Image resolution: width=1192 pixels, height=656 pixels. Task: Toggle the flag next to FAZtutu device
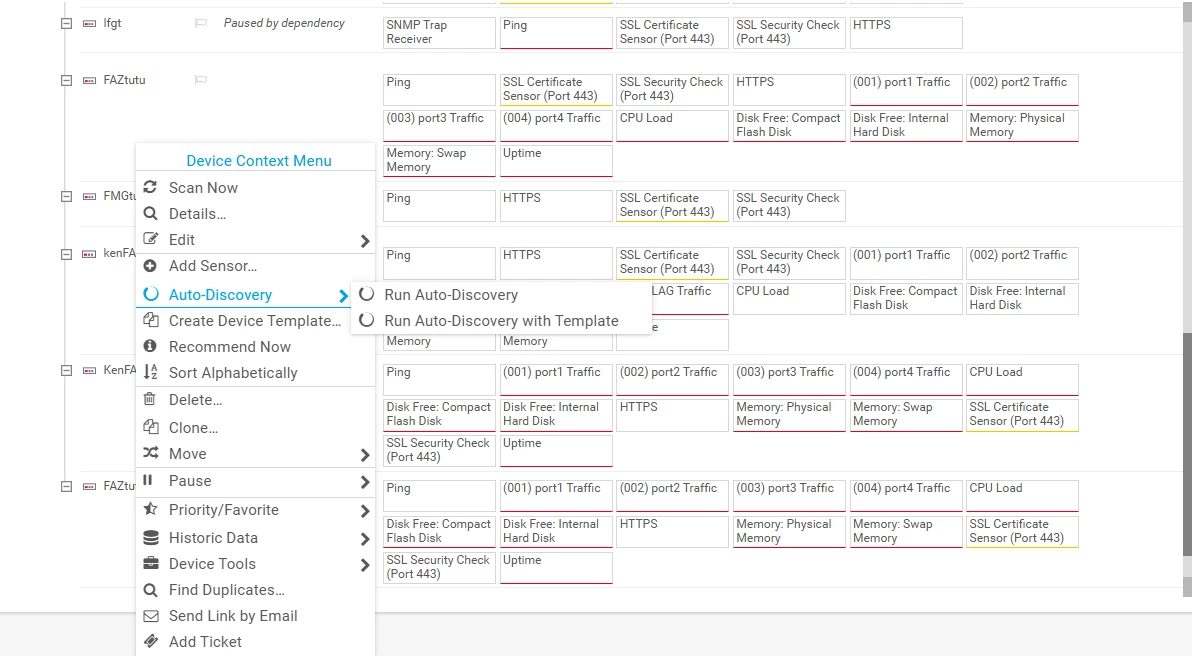pyautogui.click(x=201, y=80)
